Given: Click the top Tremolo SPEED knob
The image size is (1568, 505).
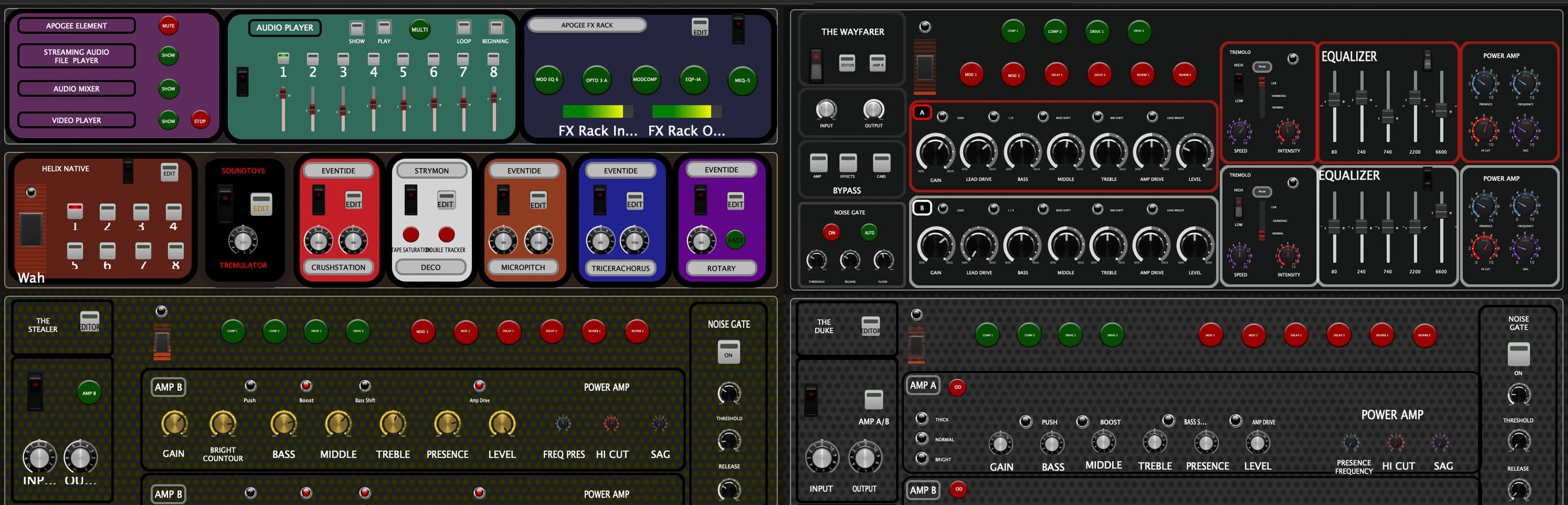Looking at the screenshot, I should tap(1239, 132).
